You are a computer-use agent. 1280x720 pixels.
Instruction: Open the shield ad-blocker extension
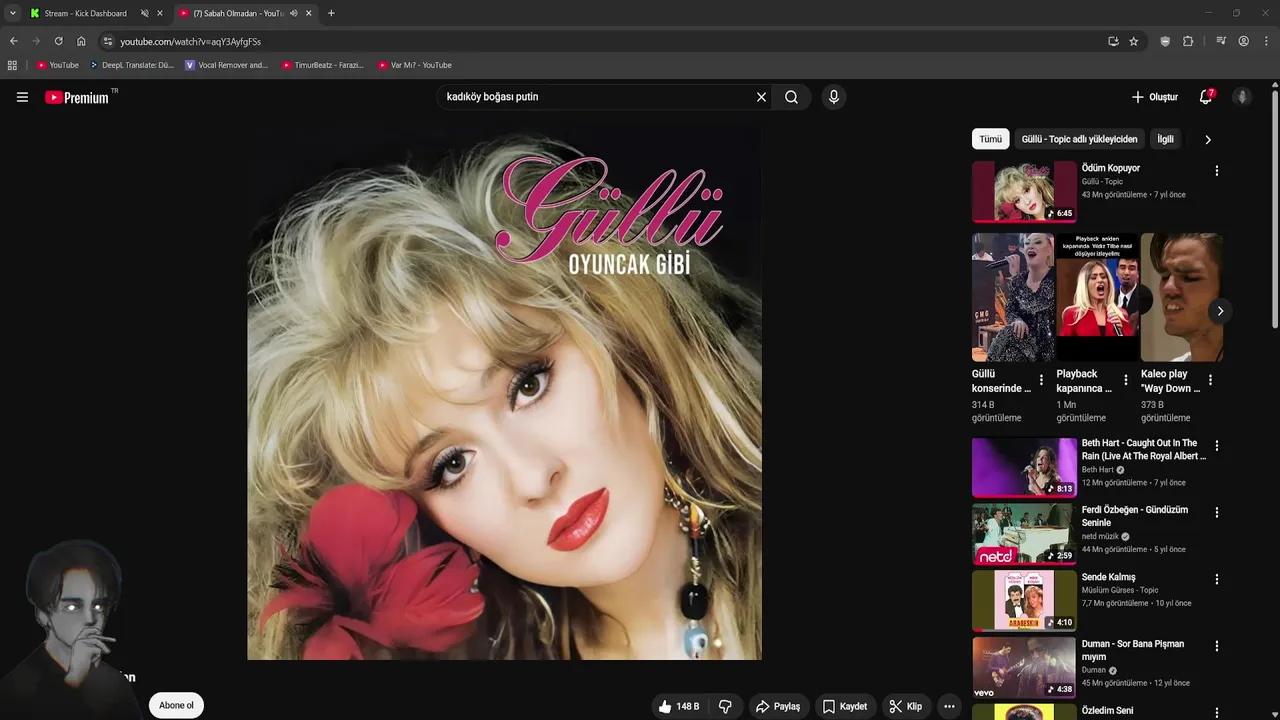1165,41
